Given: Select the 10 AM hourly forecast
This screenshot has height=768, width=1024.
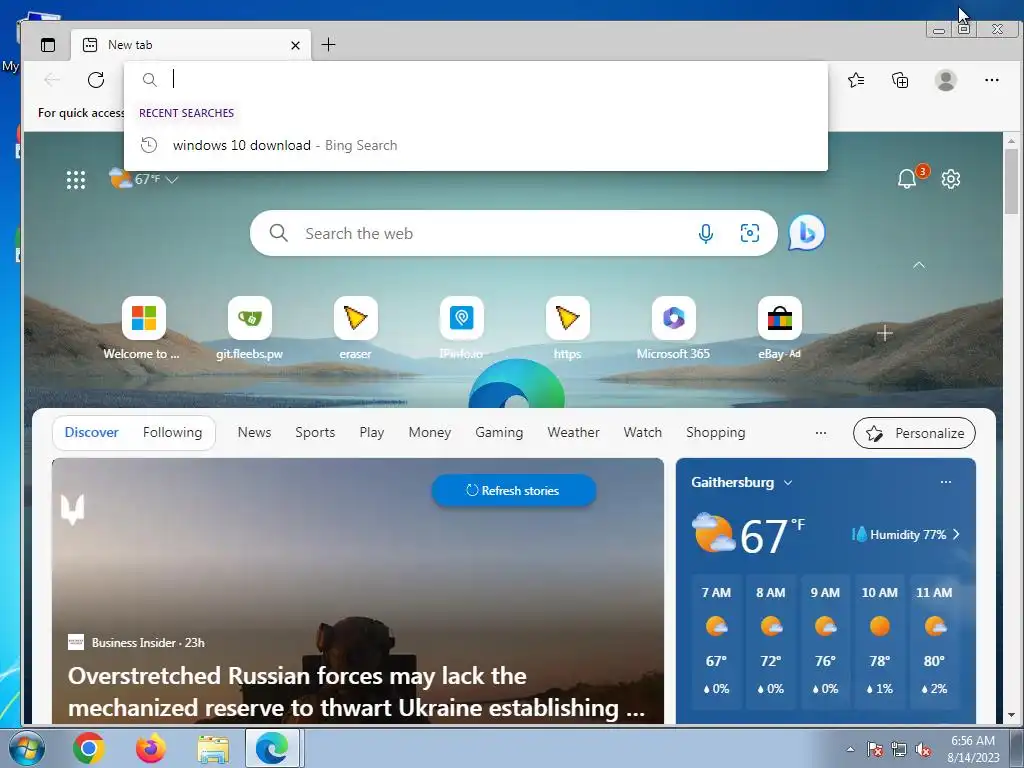Looking at the screenshot, I should [880, 641].
